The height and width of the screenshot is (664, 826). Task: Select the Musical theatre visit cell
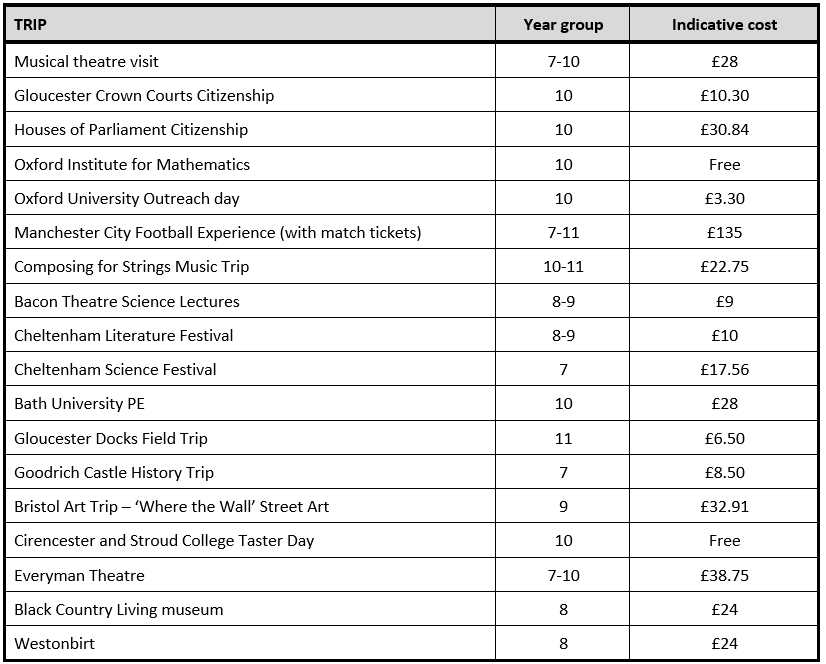coord(87,61)
